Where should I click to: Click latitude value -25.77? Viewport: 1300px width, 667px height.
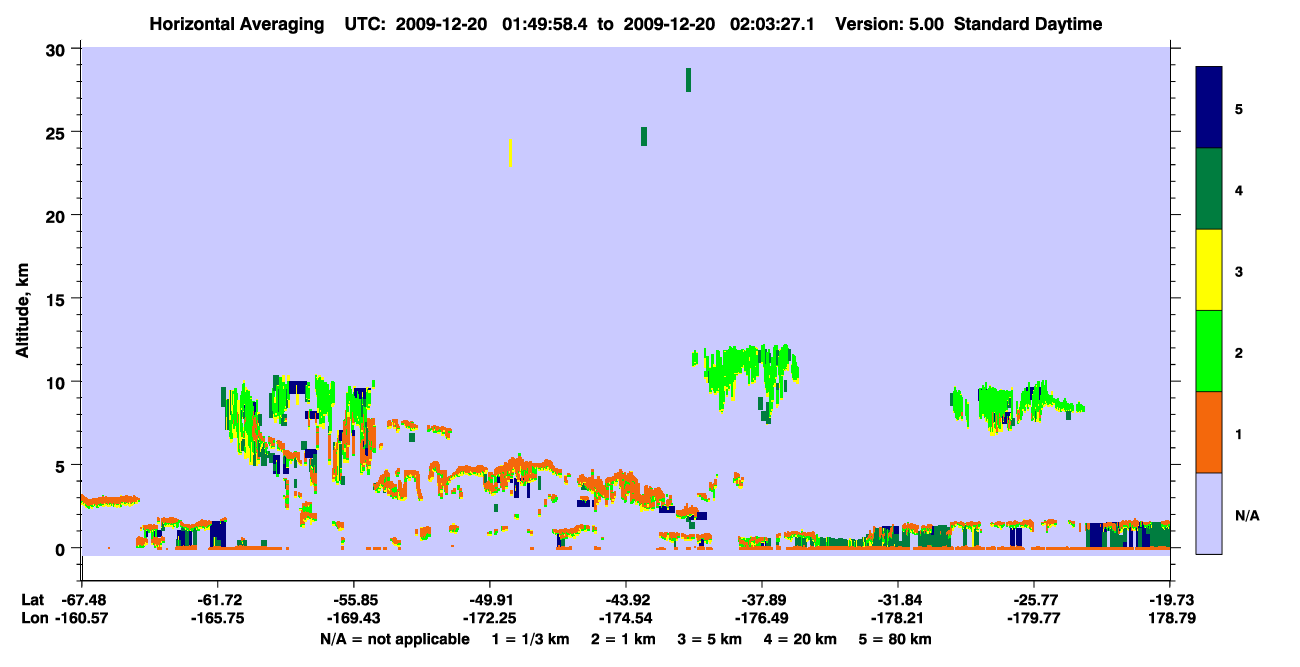(1033, 600)
